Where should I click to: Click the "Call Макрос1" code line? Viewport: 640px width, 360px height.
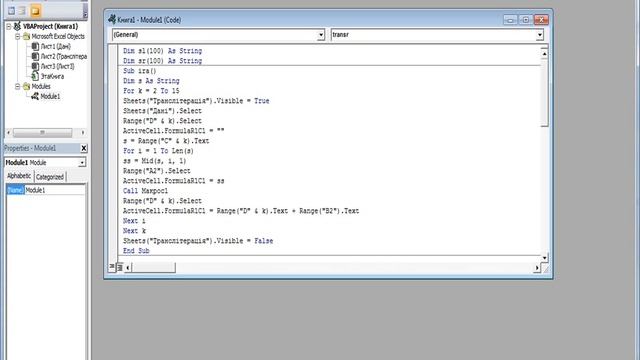click(145, 191)
